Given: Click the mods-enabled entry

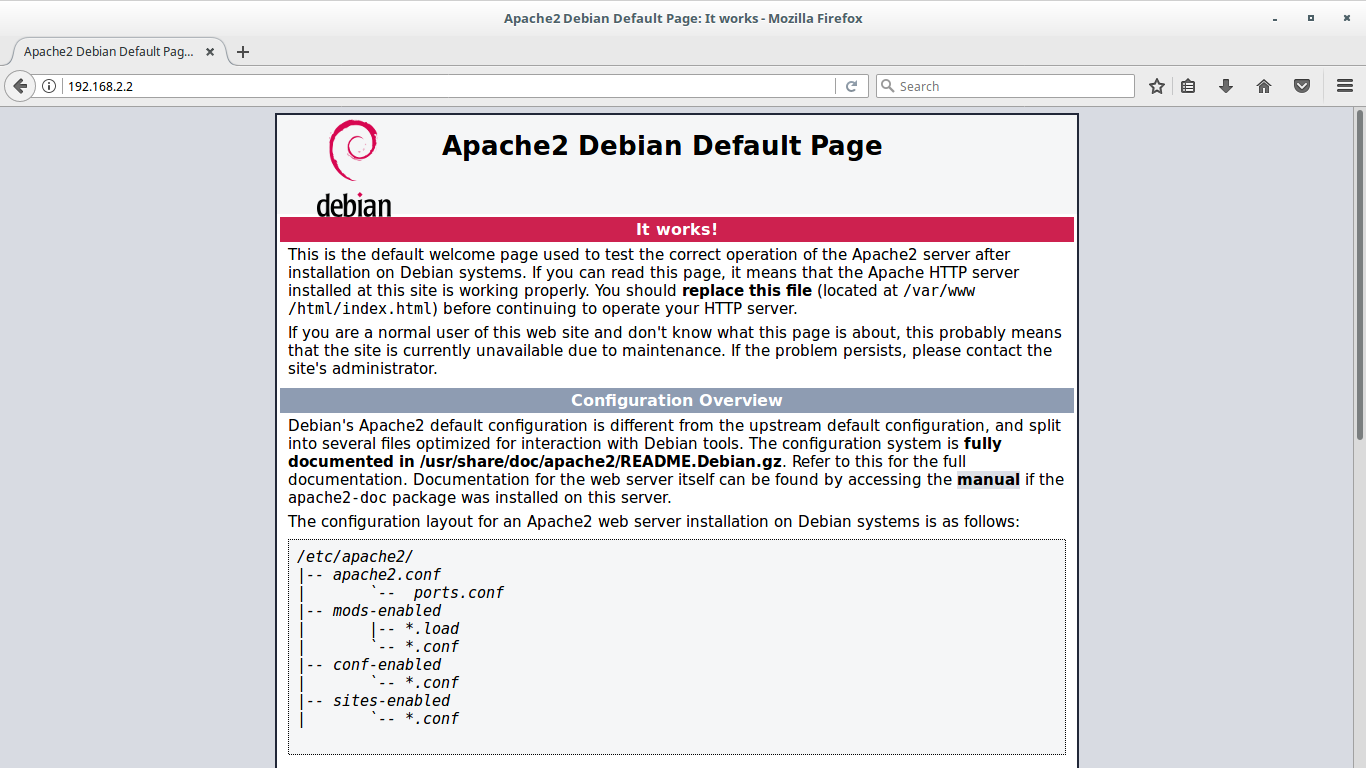Looking at the screenshot, I should click(387, 611).
